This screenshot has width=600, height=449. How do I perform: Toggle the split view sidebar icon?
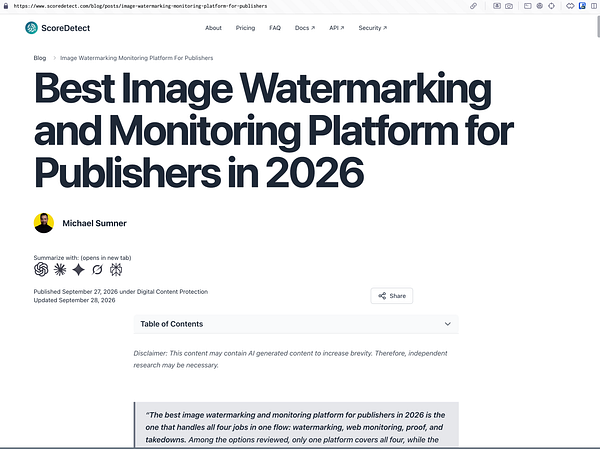pyautogui.click(x=594, y=6)
